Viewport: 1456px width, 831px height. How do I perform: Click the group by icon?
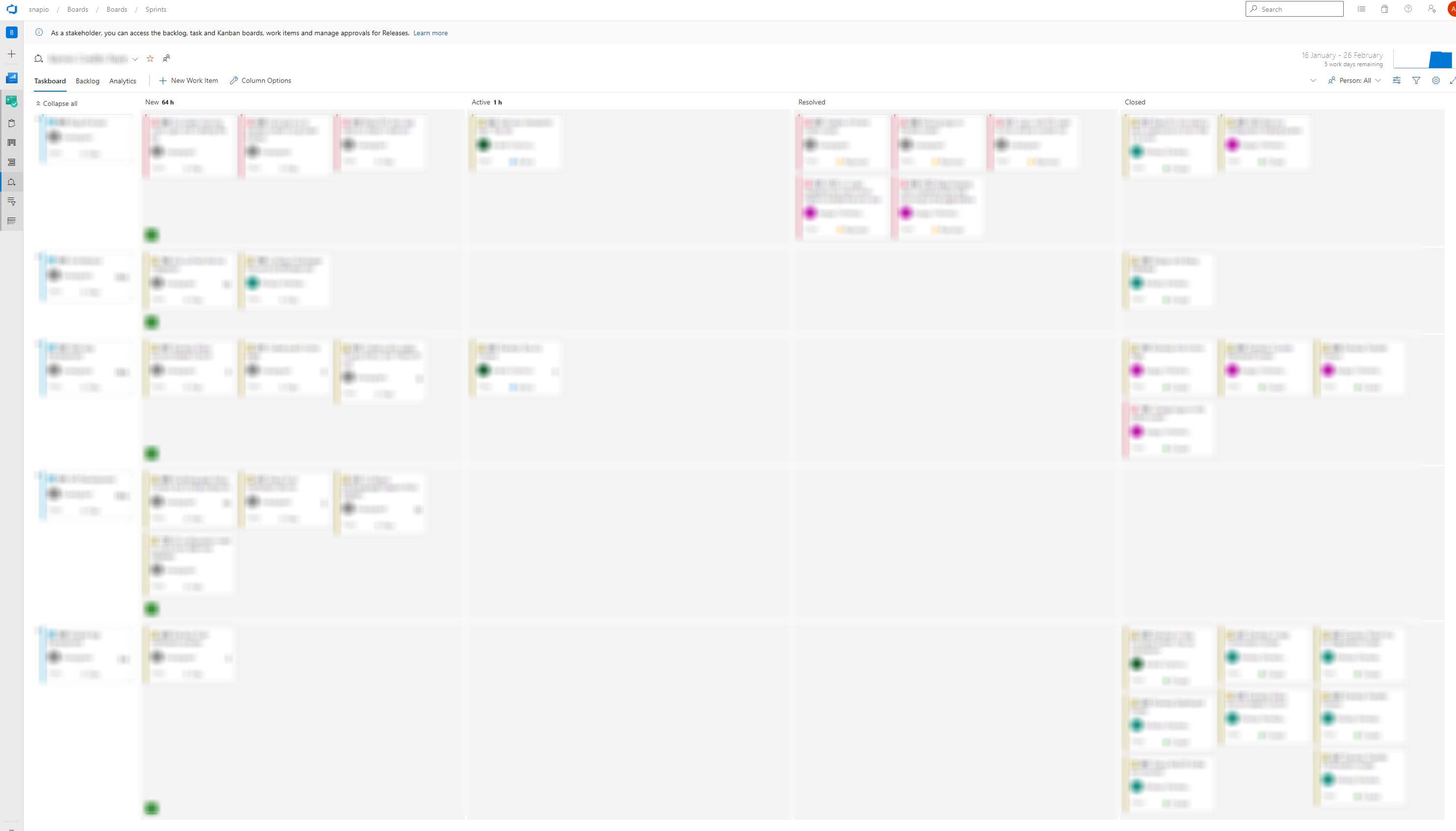[1397, 80]
